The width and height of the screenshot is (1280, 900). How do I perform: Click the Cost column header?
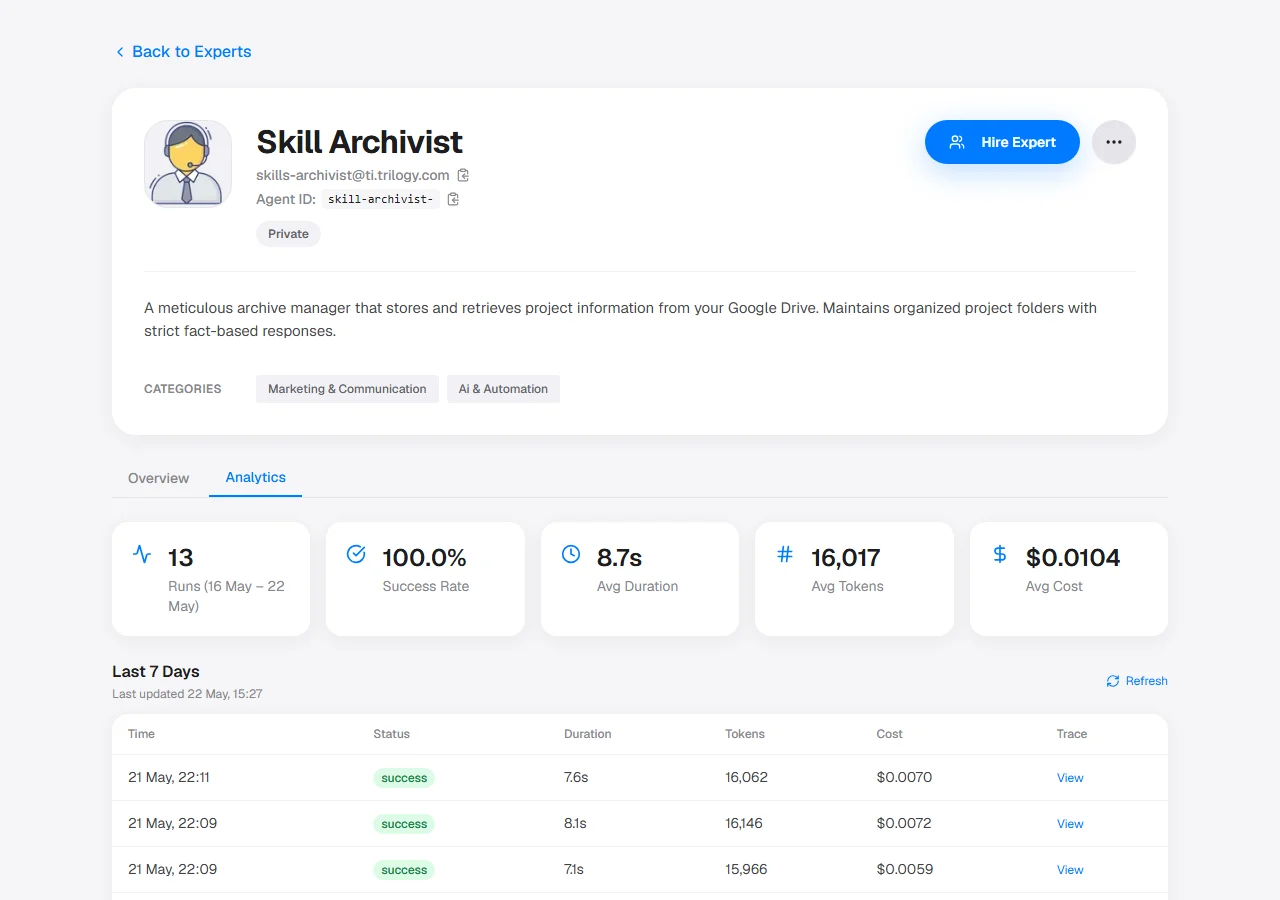pos(890,734)
